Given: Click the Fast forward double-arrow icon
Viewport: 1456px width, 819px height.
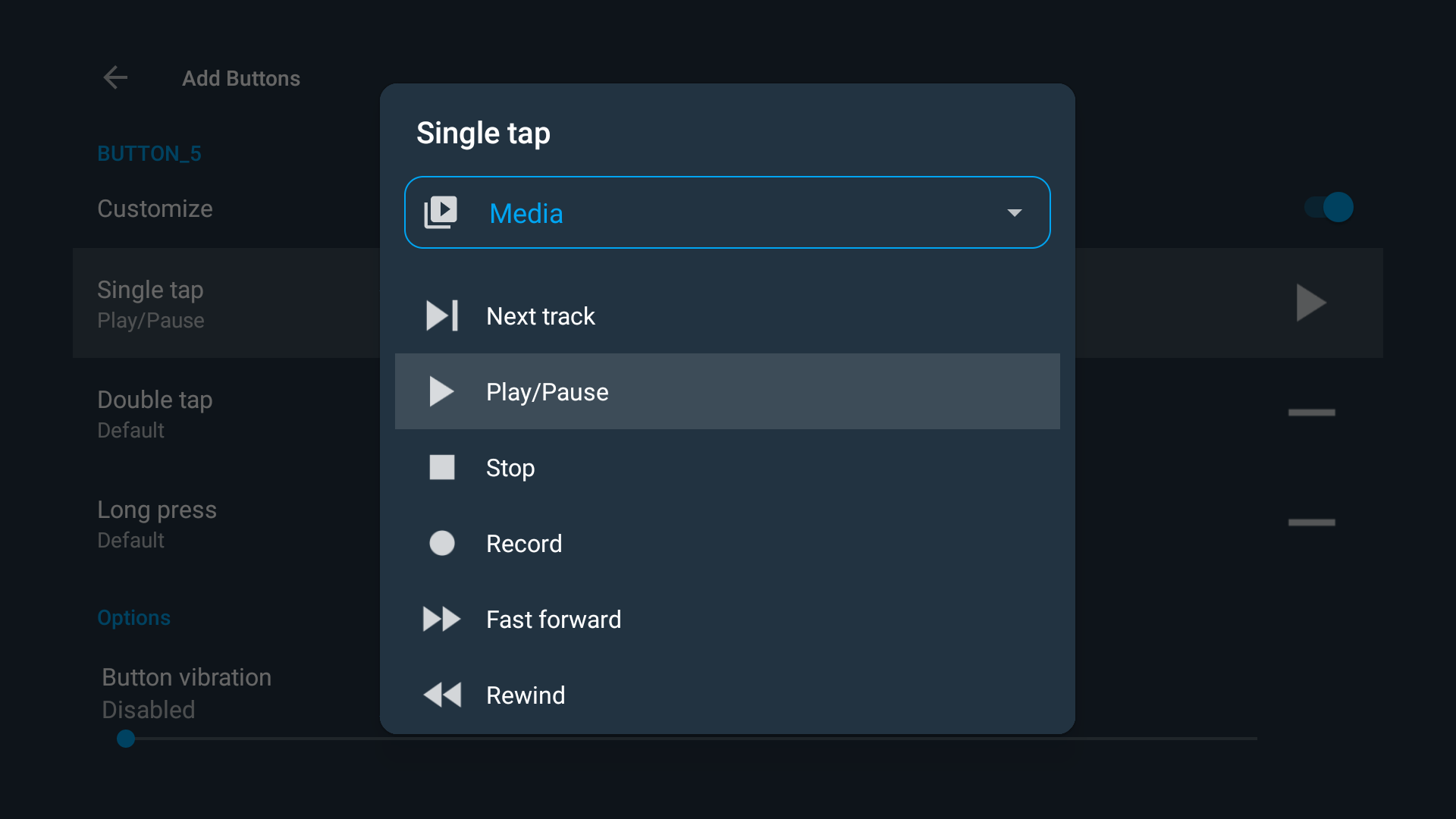Looking at the screenshot, I should [x=441, y=620].
